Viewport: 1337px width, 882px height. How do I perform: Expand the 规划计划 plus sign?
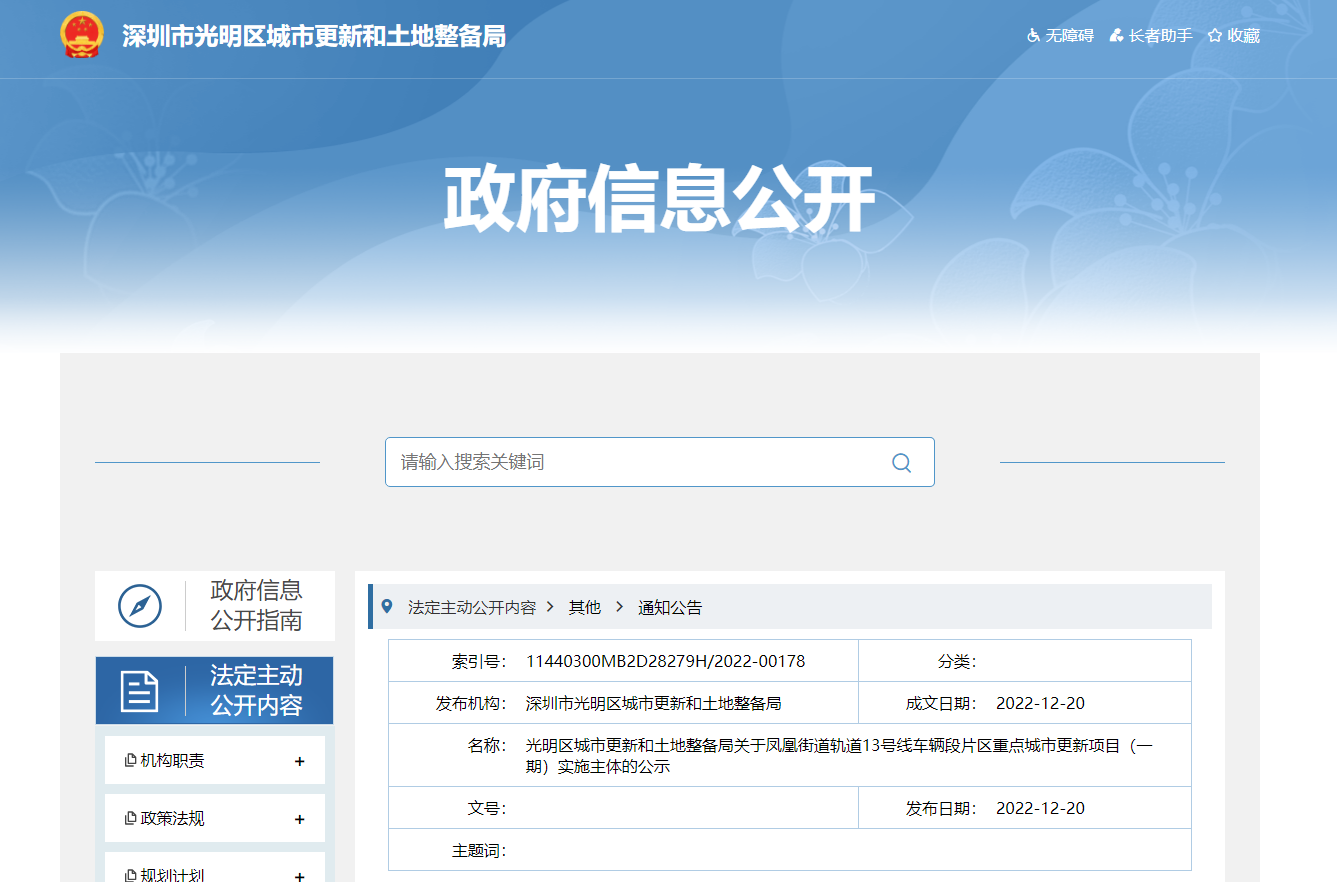299,876
